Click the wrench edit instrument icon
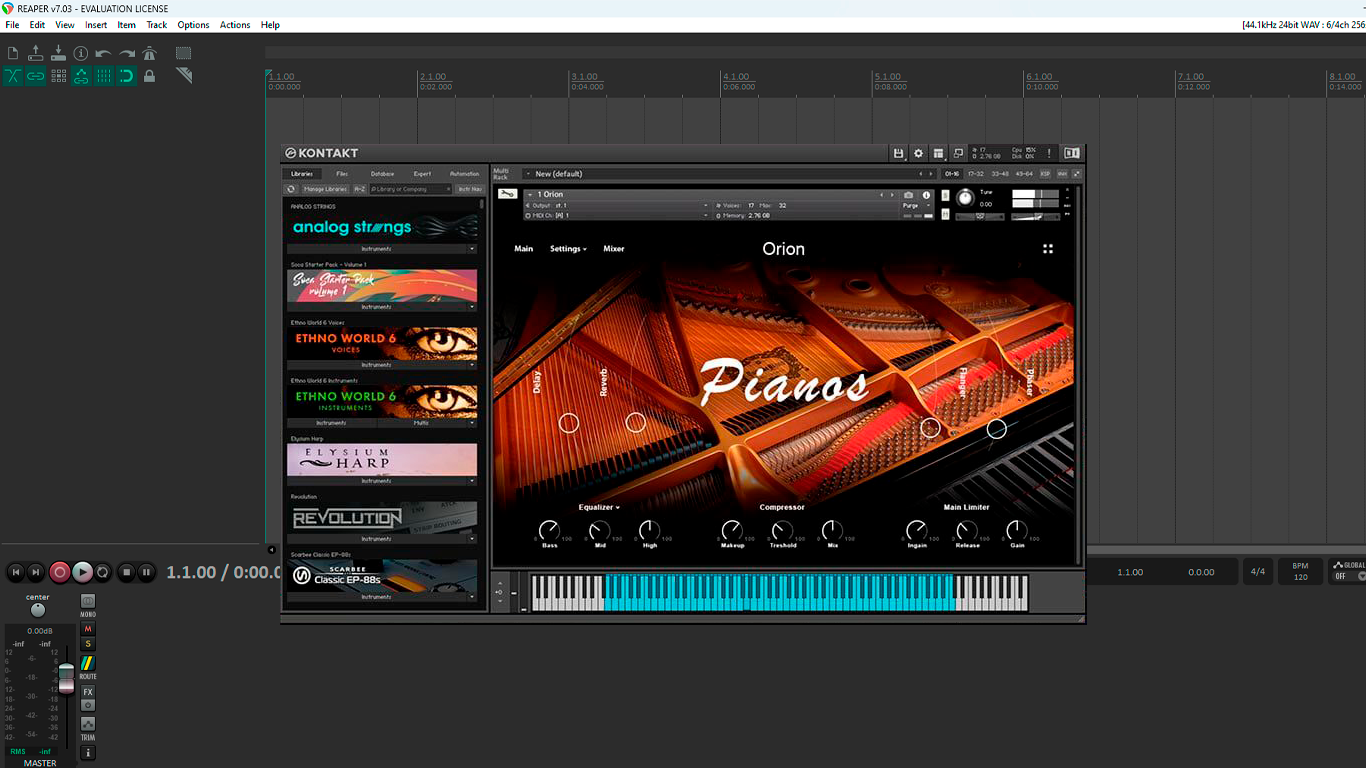 (x=507, y=194)
